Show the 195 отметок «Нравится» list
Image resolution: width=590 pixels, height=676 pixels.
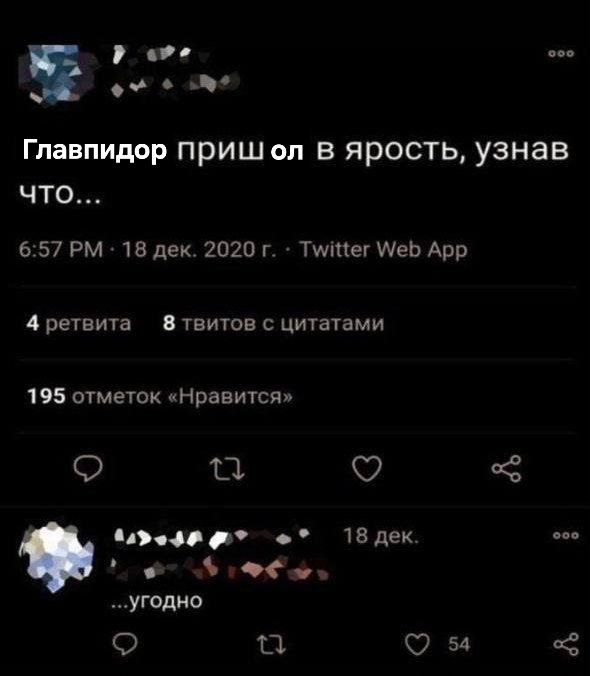point(160,396)
